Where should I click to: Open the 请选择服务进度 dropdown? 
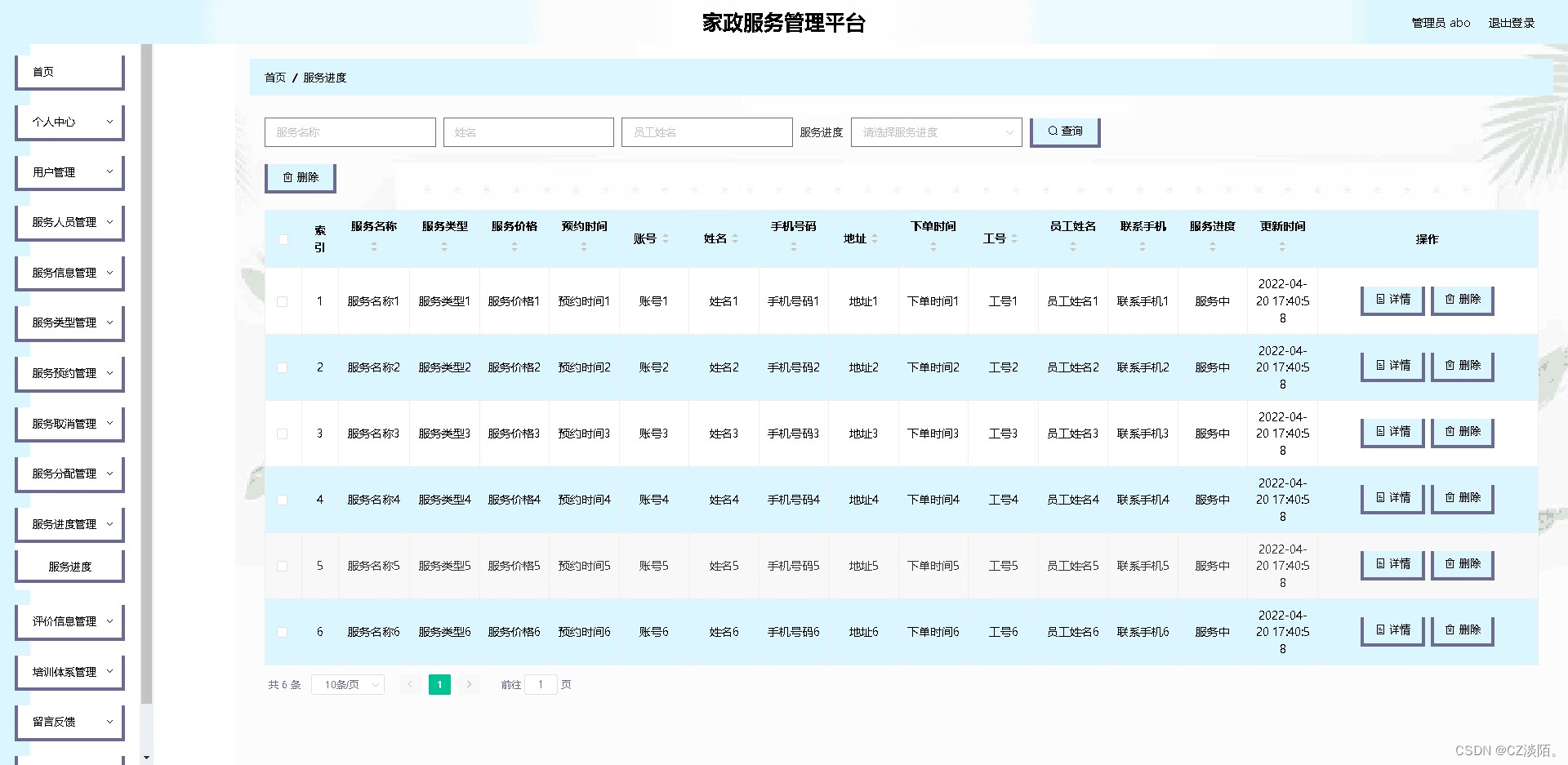click(936, 132)
